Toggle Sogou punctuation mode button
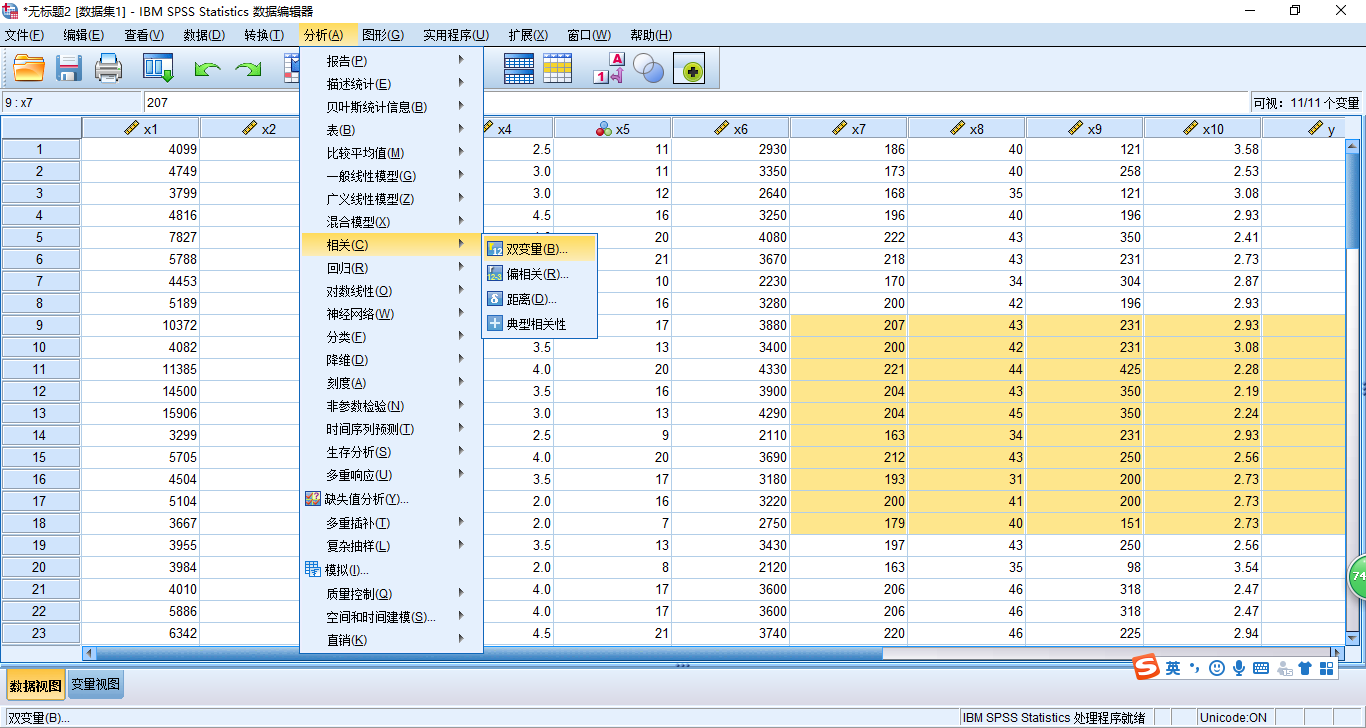Image resolution: width=1366 pixels, height=728 pixels. [1194, 667]
